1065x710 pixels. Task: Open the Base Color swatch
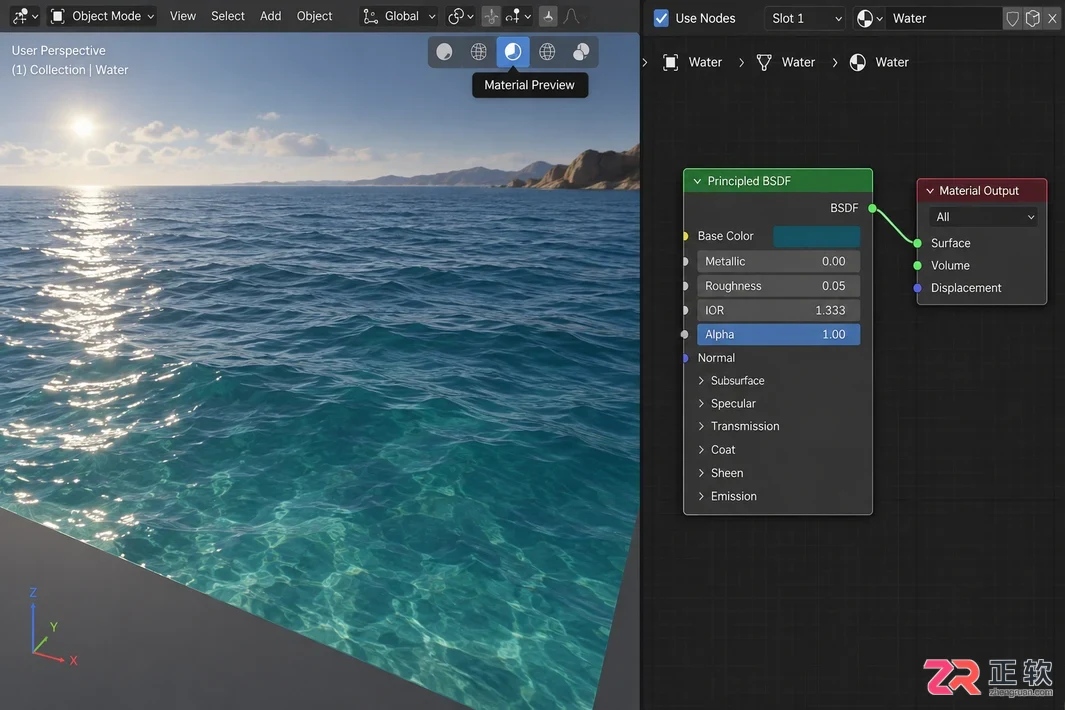click(x=816, y=236)
